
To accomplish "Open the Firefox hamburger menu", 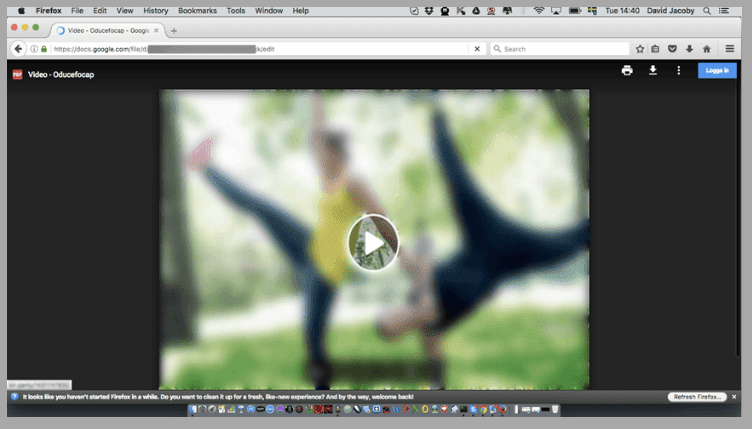I will point(730,49).
